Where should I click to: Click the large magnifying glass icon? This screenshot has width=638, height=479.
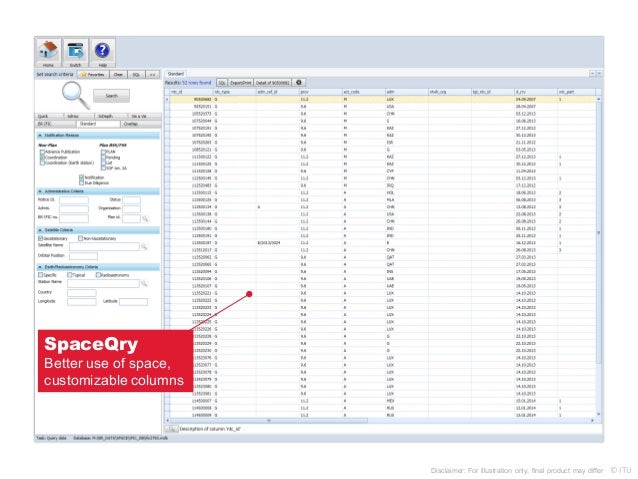click(x=76, y=95)
